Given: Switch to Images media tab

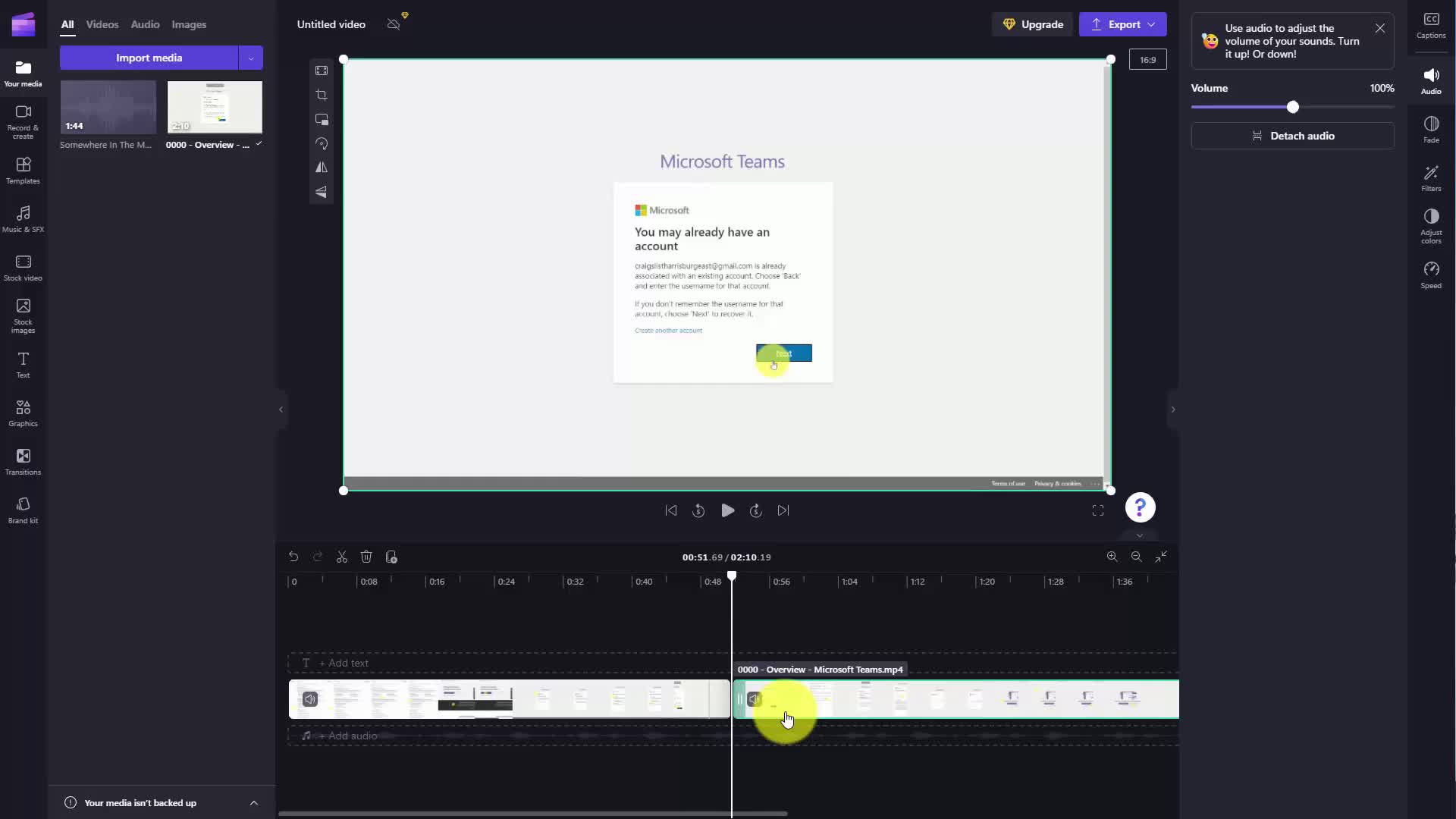Looking at the screenshot, I should coord(189,24).
